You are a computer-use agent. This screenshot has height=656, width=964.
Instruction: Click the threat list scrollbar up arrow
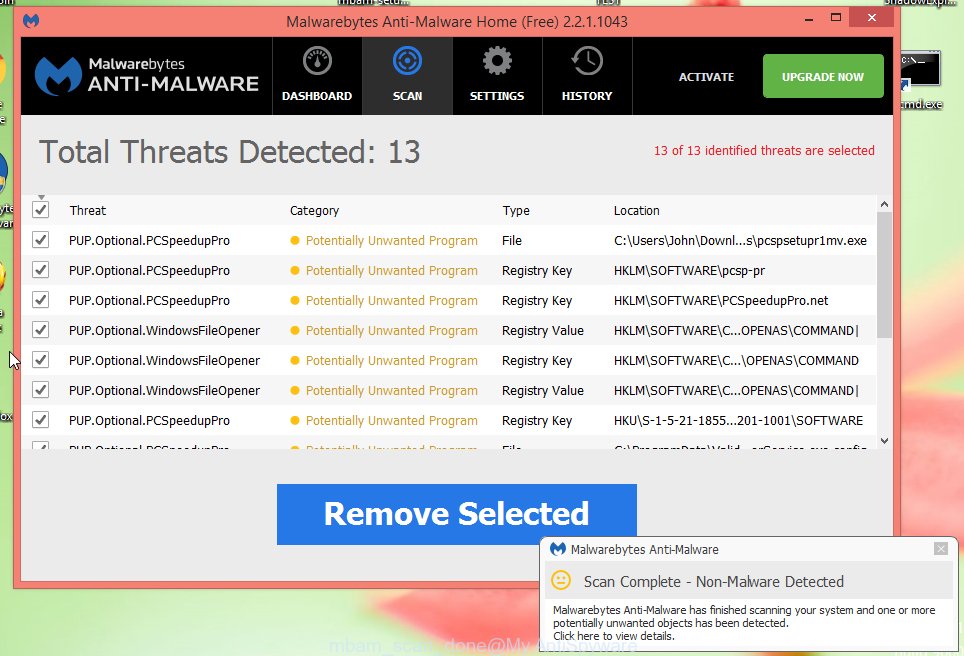point(884,204)
